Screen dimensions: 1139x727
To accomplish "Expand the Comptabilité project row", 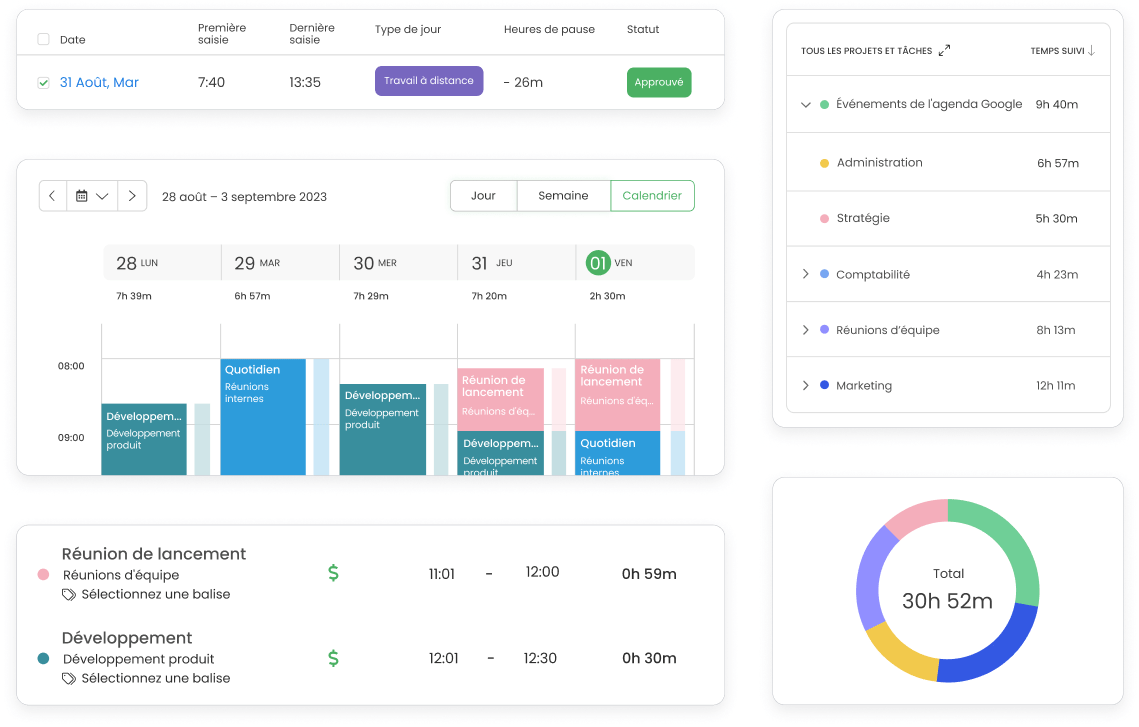I will [806, 274].
